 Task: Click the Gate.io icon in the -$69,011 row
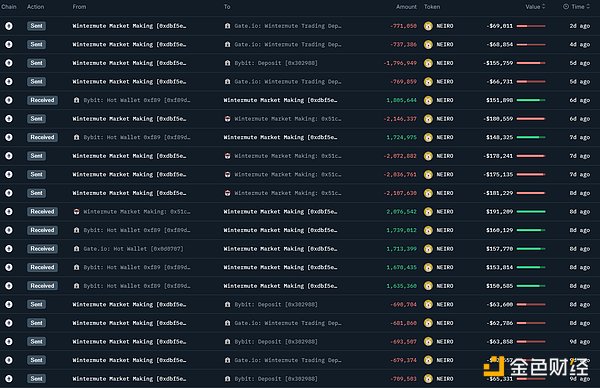coord(228,26)
